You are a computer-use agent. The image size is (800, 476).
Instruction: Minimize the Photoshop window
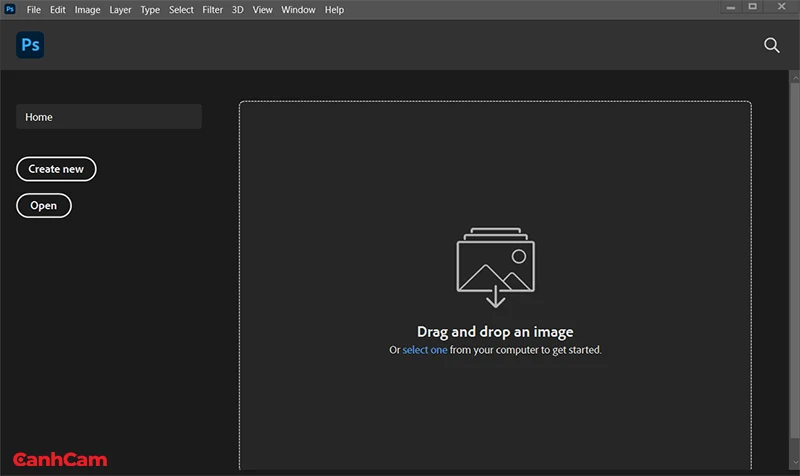[x=731, y=7]
